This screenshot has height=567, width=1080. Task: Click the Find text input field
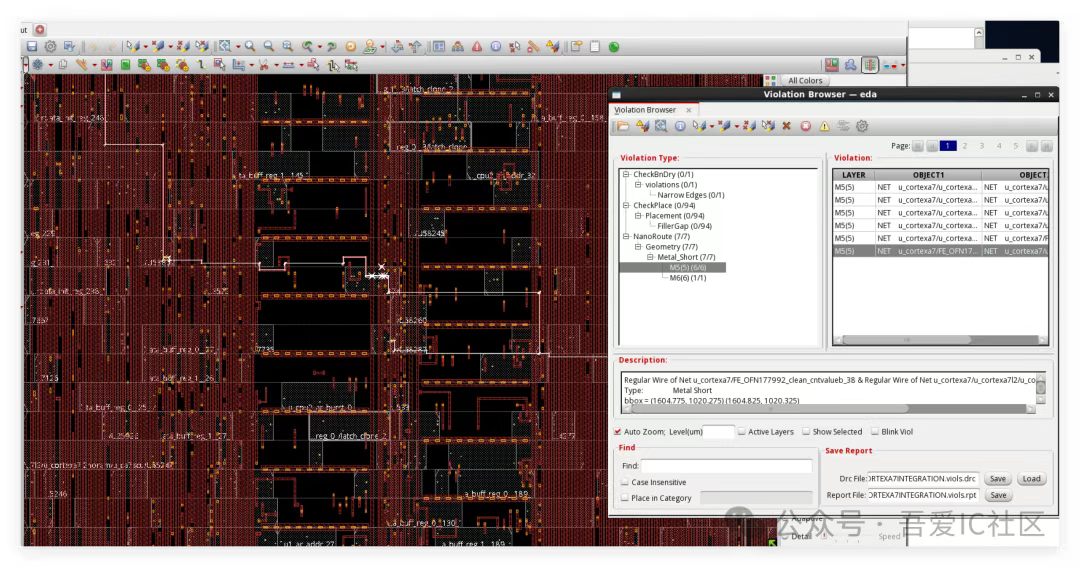pos(727,466)
